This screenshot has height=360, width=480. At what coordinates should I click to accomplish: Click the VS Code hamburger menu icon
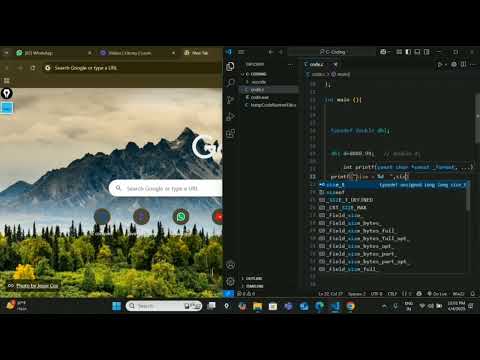pos(241,52)
